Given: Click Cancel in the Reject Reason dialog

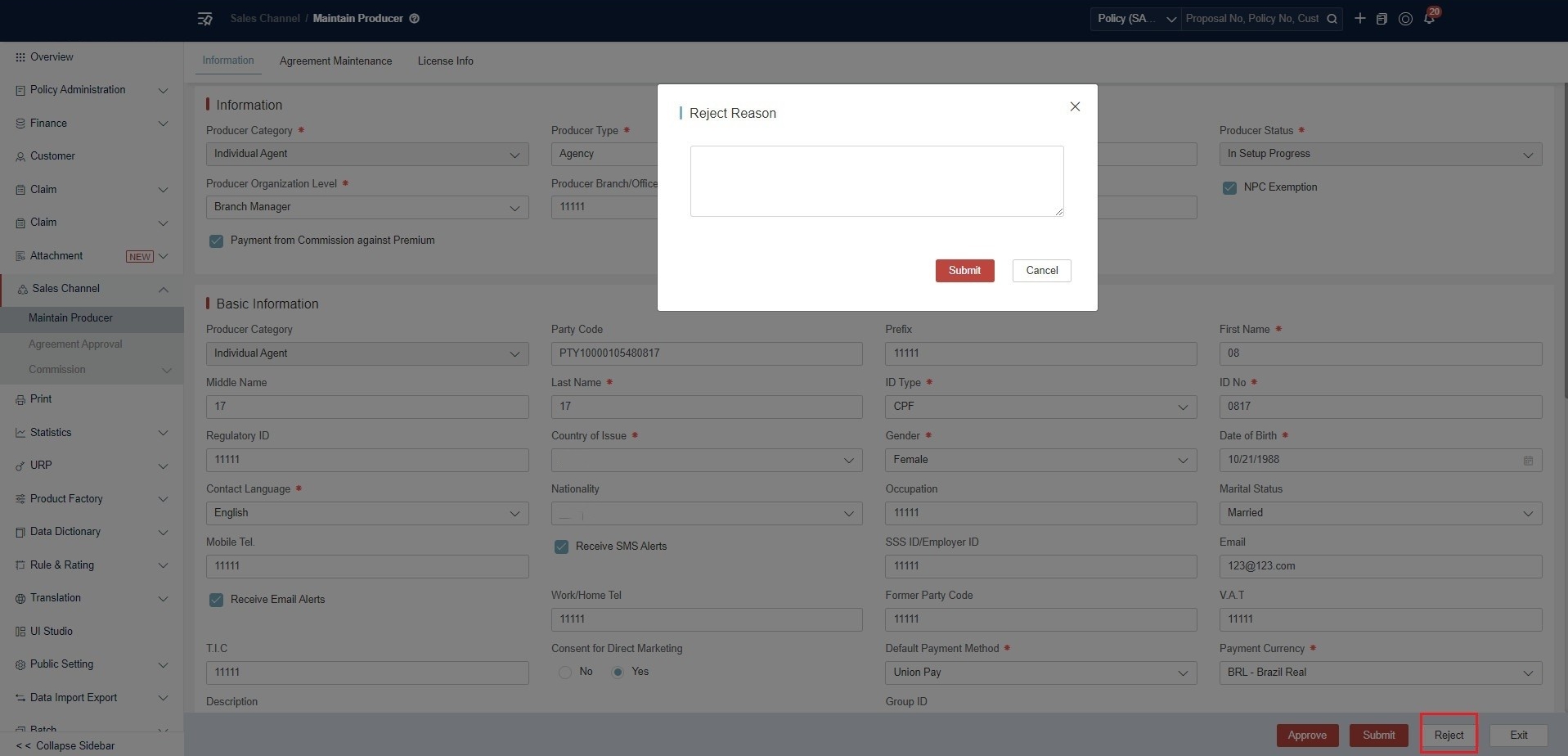Looking at the screenshot, I should pos(1041,271).
